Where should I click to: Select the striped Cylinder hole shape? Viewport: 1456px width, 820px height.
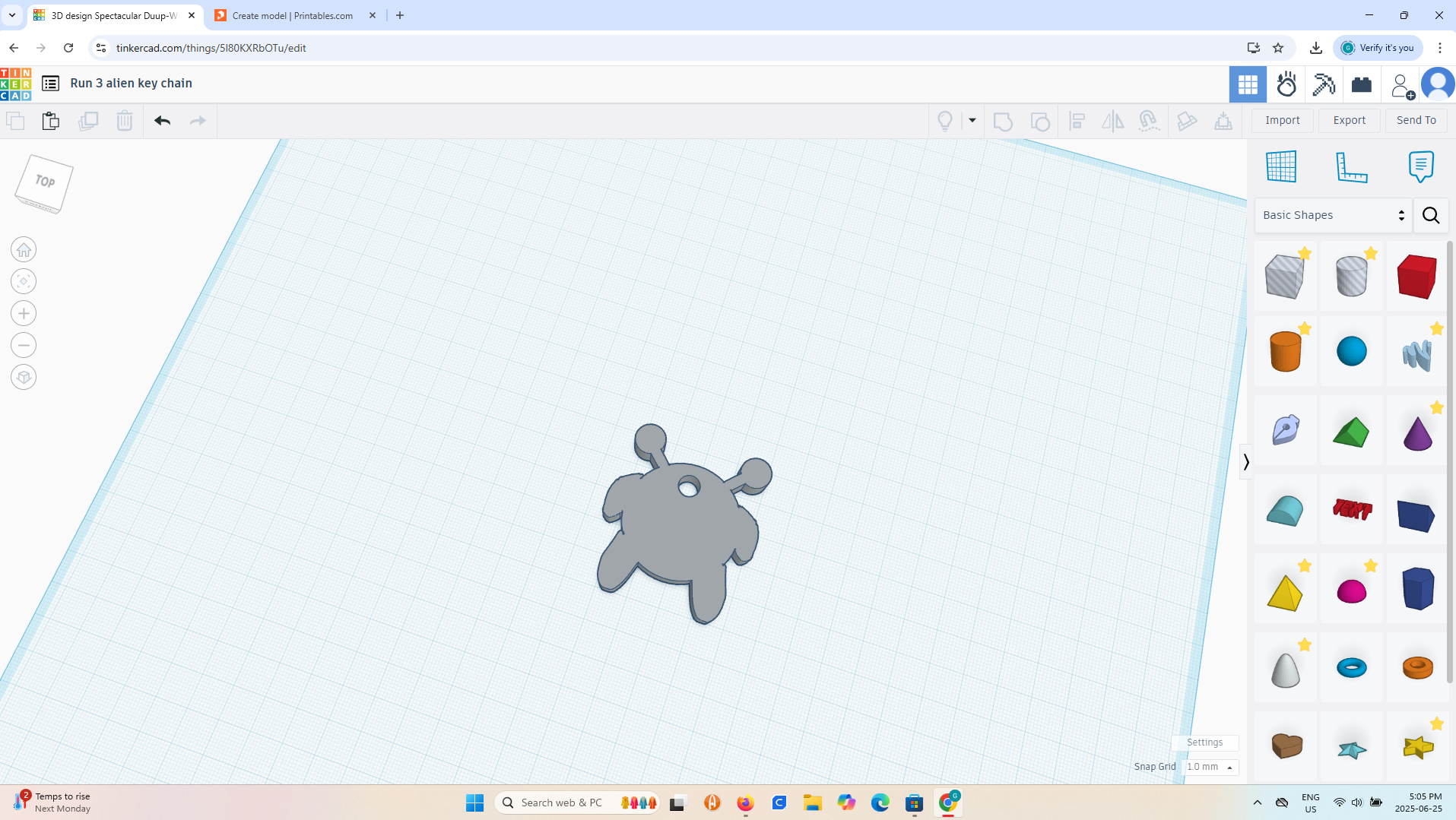1351,276
